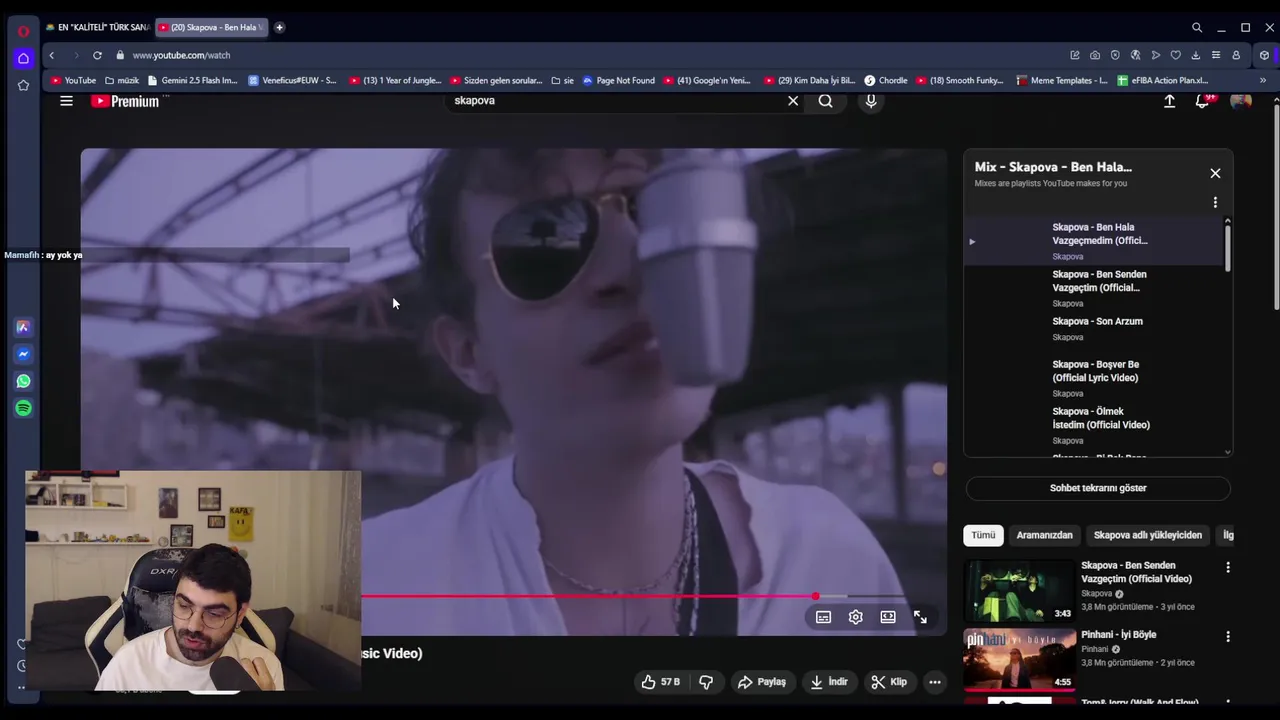Go to YouTube Premium home logo

(x=126, y=101)
